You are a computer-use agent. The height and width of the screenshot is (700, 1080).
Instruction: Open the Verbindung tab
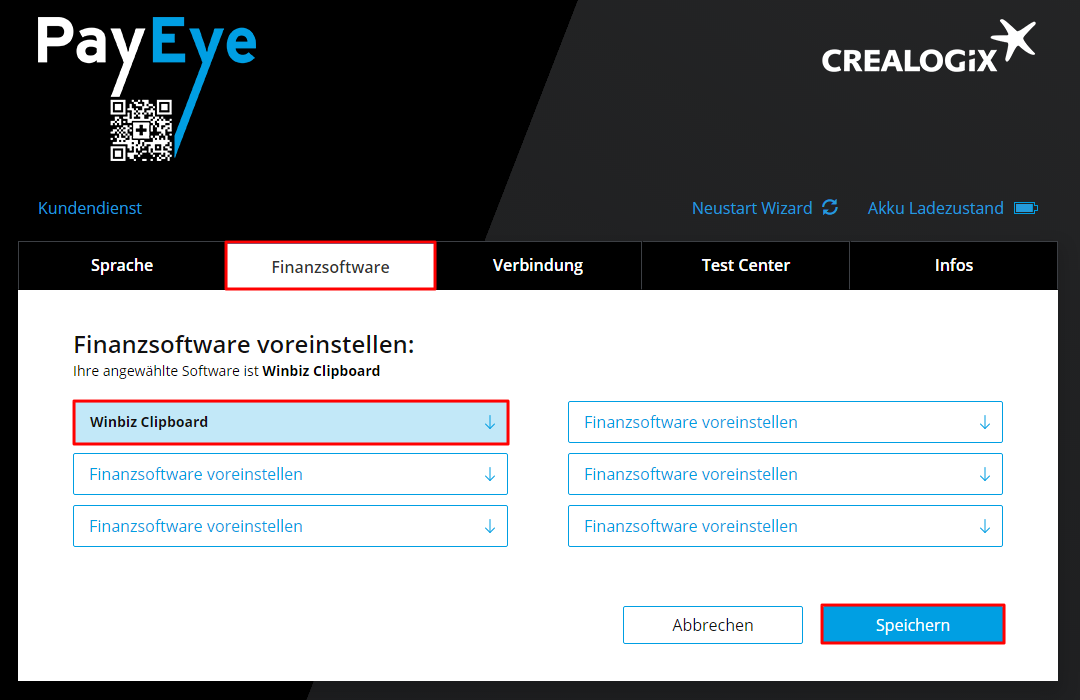coord(538,266)
